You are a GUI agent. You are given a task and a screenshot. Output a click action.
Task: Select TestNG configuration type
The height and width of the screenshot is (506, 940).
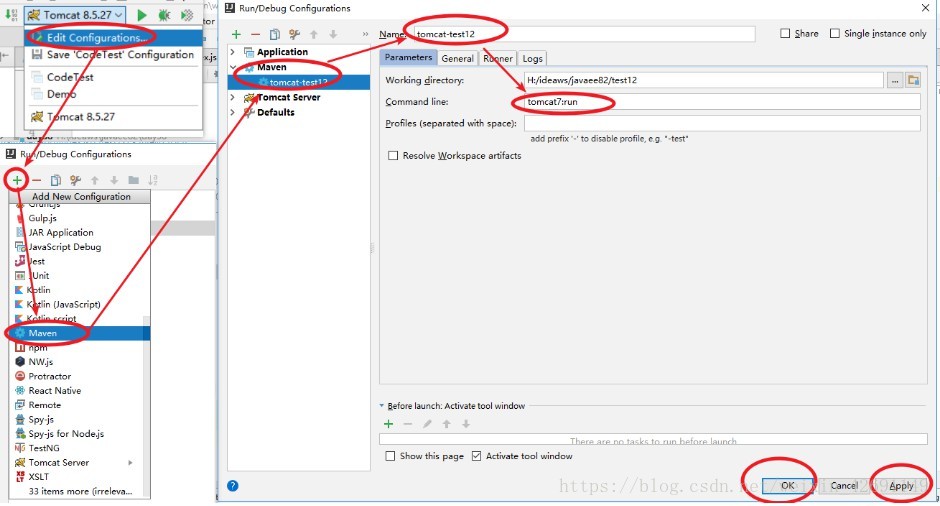point(44,448)
